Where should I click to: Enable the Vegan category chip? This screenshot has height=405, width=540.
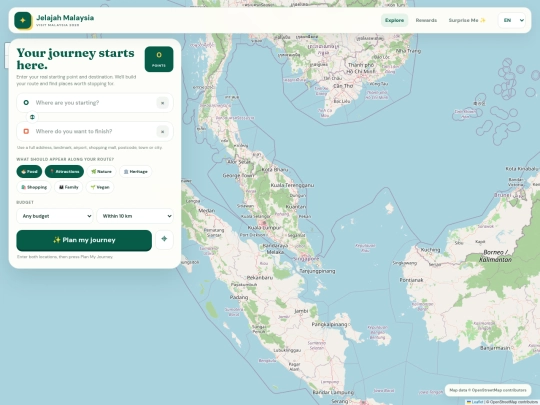coord(100,187)
